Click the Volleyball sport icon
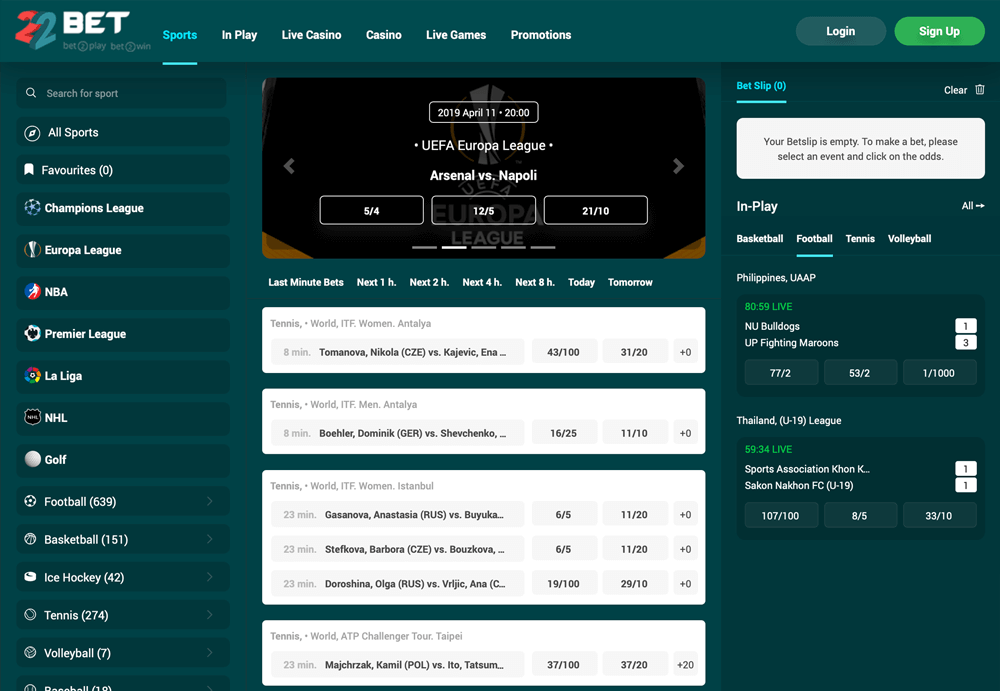1000x691 pixels. pyautogui.click(x=30, y=653)
